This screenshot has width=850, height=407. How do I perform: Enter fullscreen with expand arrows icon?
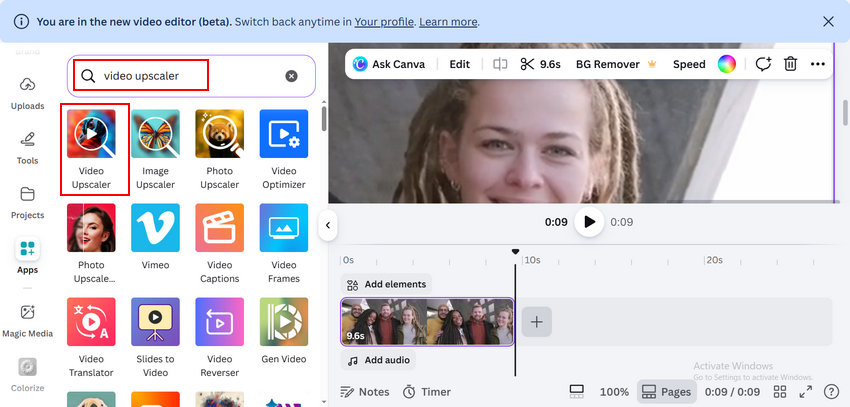tap(806, 392)
